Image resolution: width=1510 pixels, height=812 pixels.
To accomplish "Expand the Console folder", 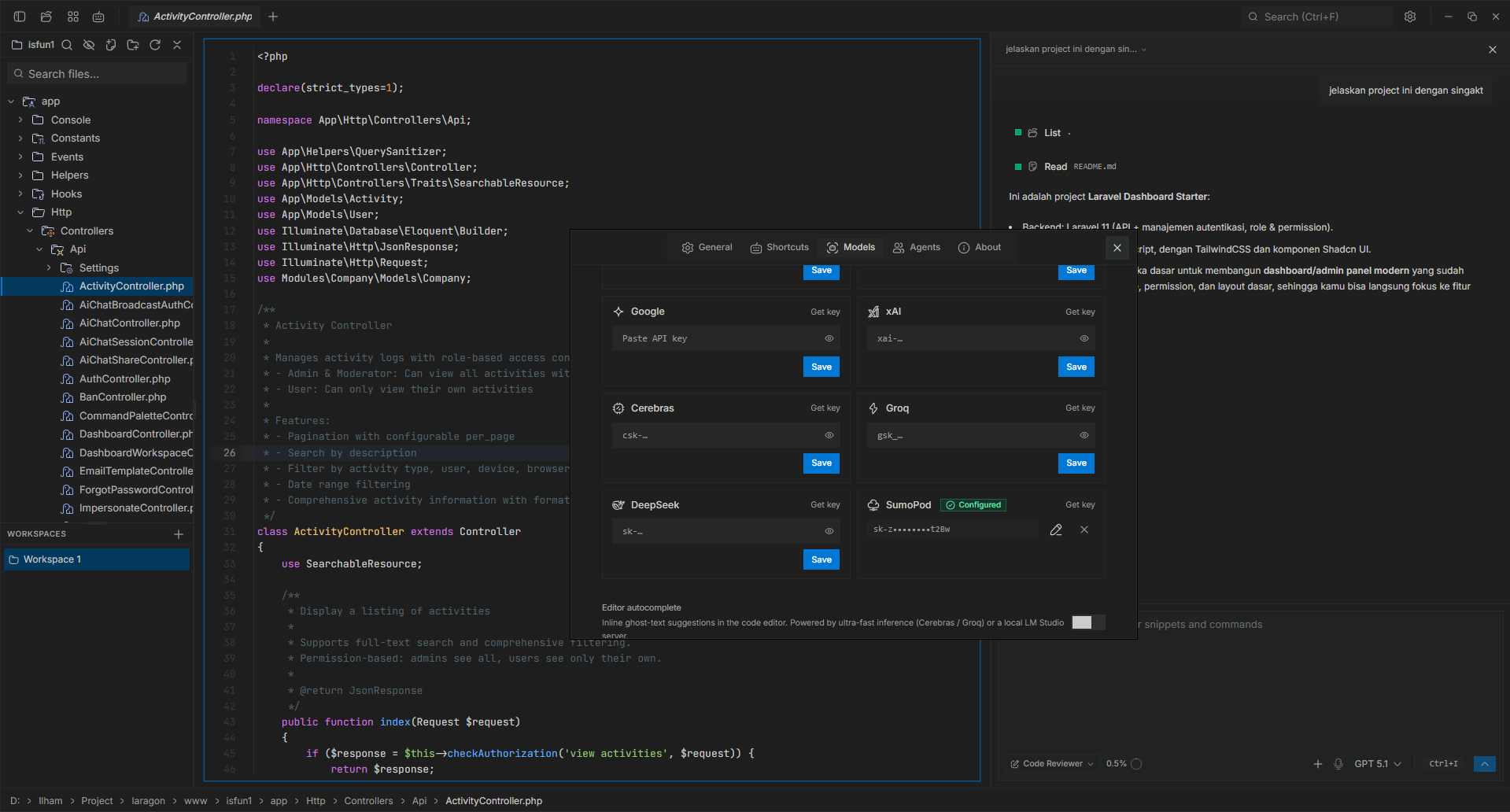I will click(21, 120).
